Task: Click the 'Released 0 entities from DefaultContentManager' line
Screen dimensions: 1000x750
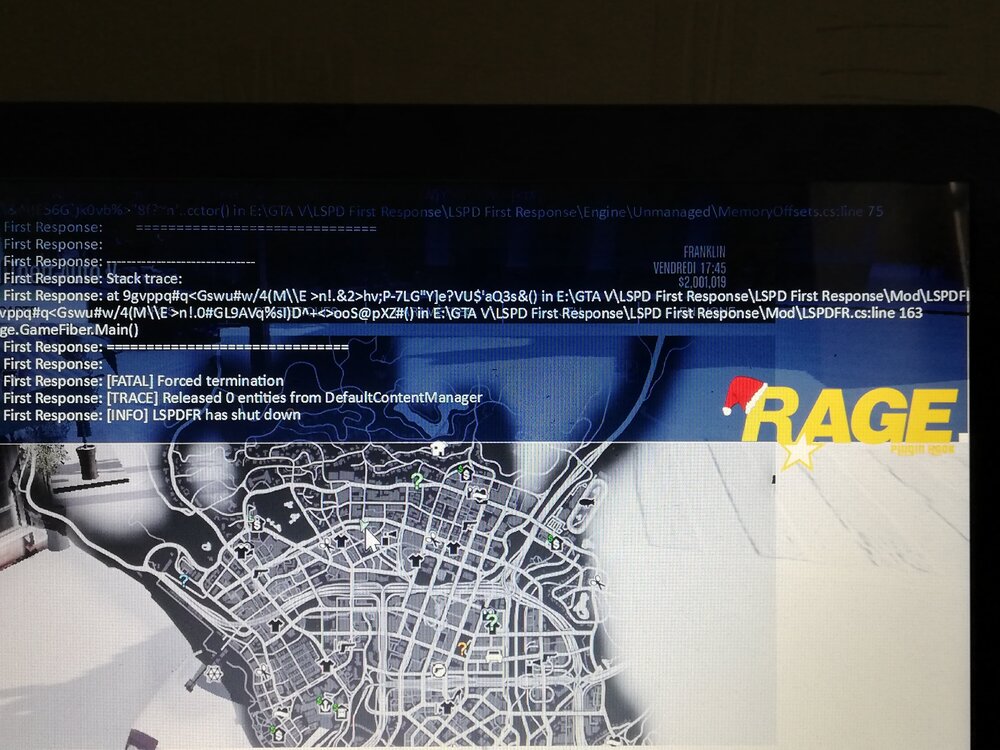Action: (x=322, y=398)
